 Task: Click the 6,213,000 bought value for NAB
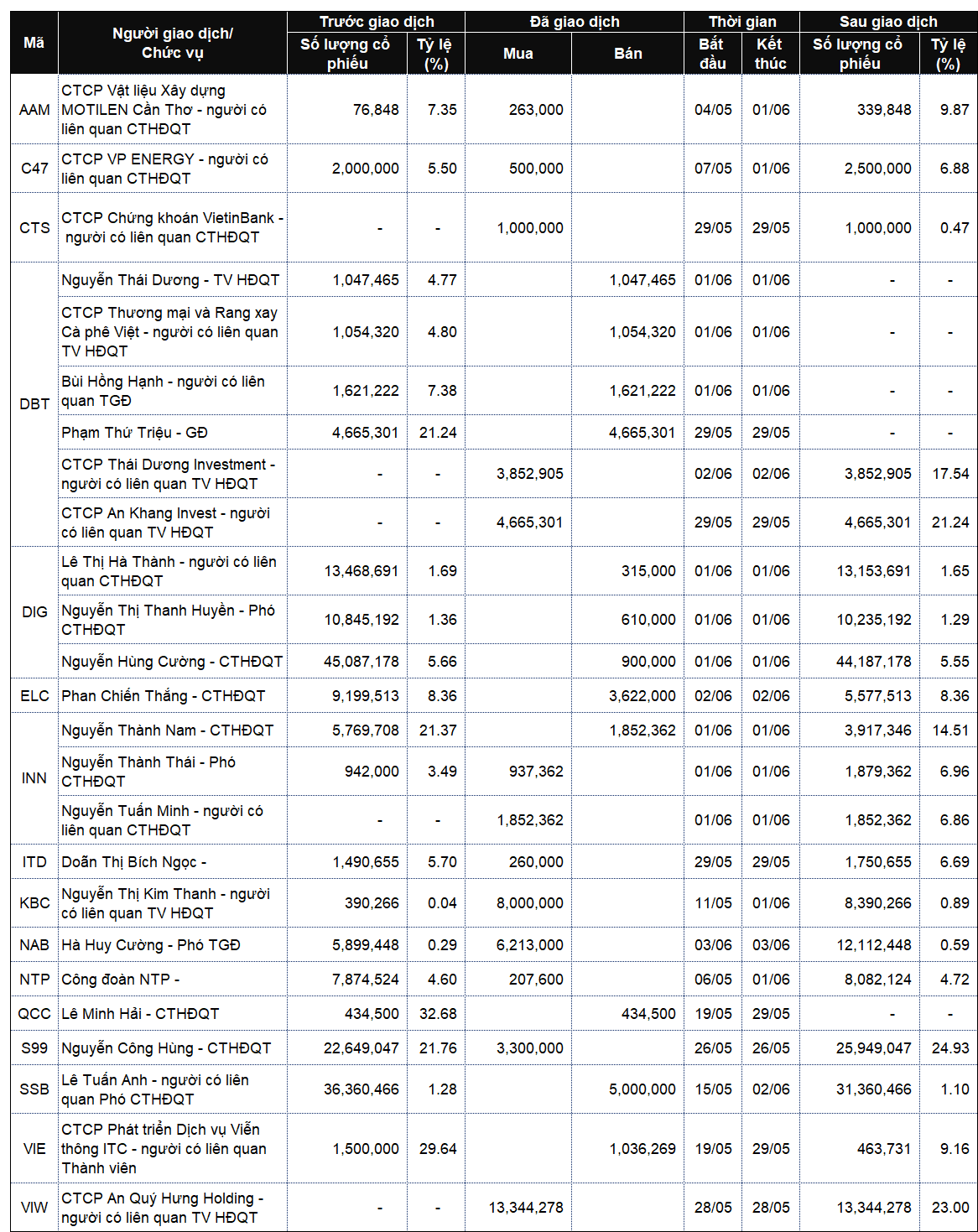tap(530, 945)
